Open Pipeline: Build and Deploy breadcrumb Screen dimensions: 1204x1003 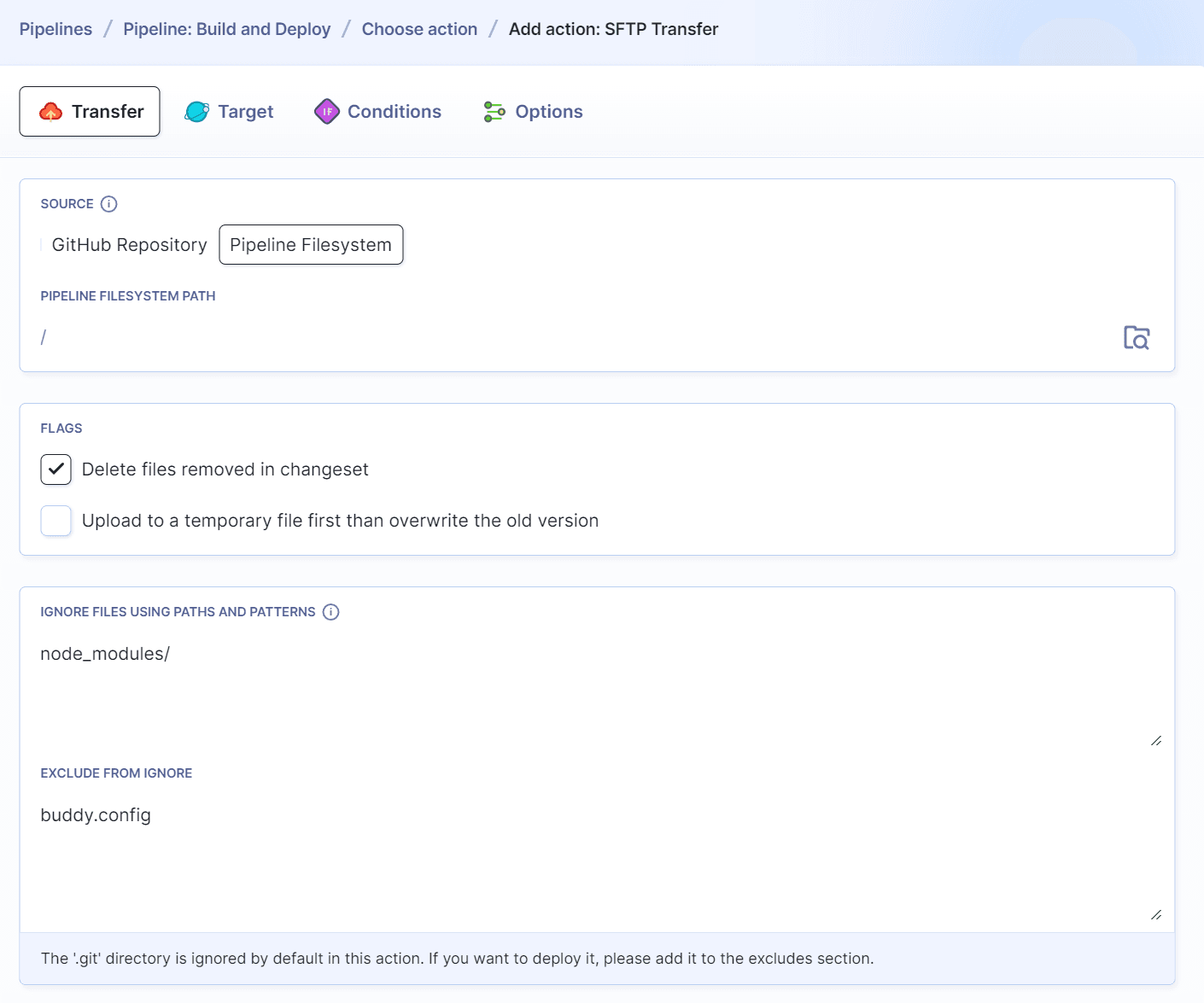pyautogui.click(x=226, y=29)
